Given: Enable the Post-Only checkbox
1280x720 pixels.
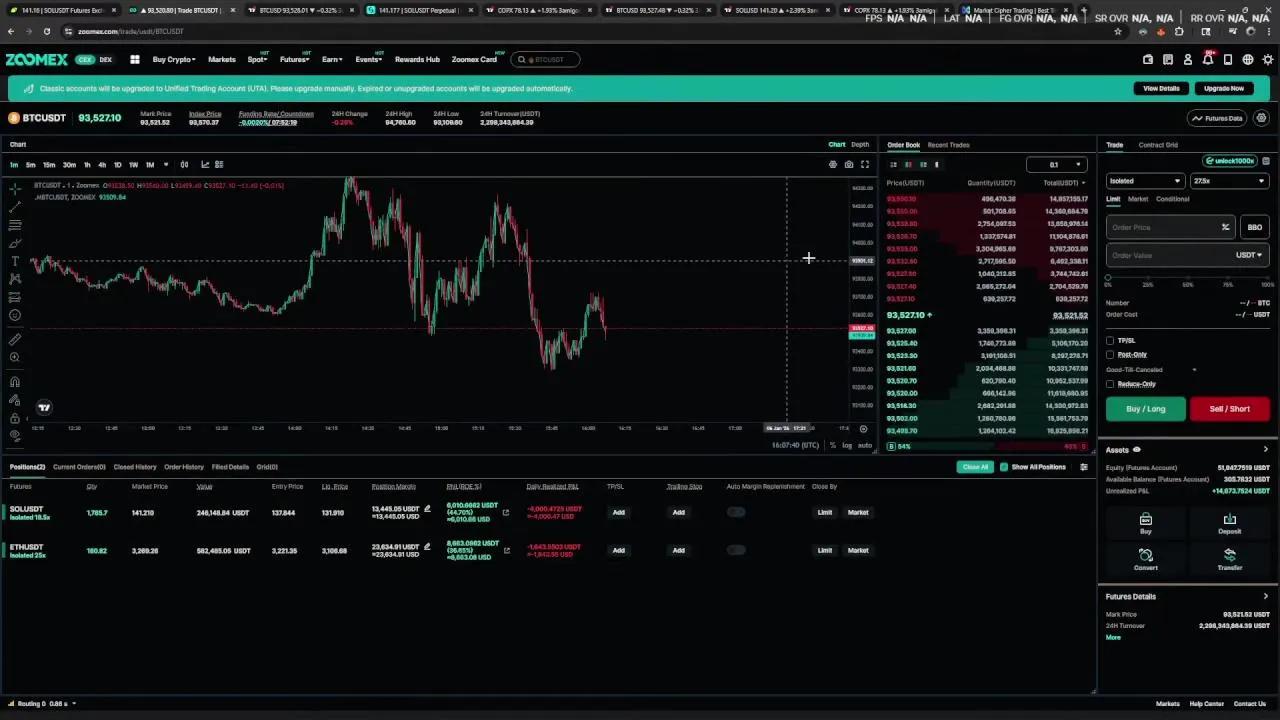Looking at the screenshot, I should pyautogui.click(x=1110, y=355).
